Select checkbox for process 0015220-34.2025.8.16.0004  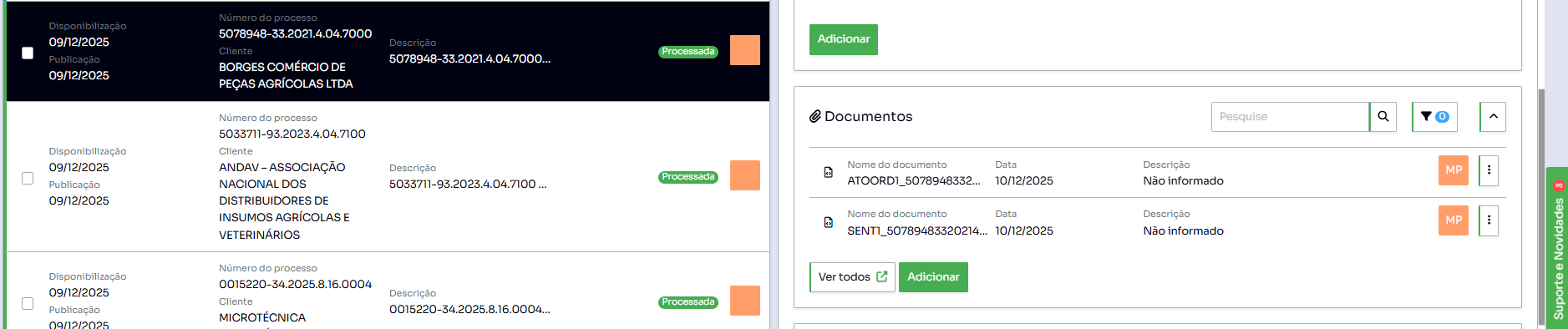click(x=28, y=303)
